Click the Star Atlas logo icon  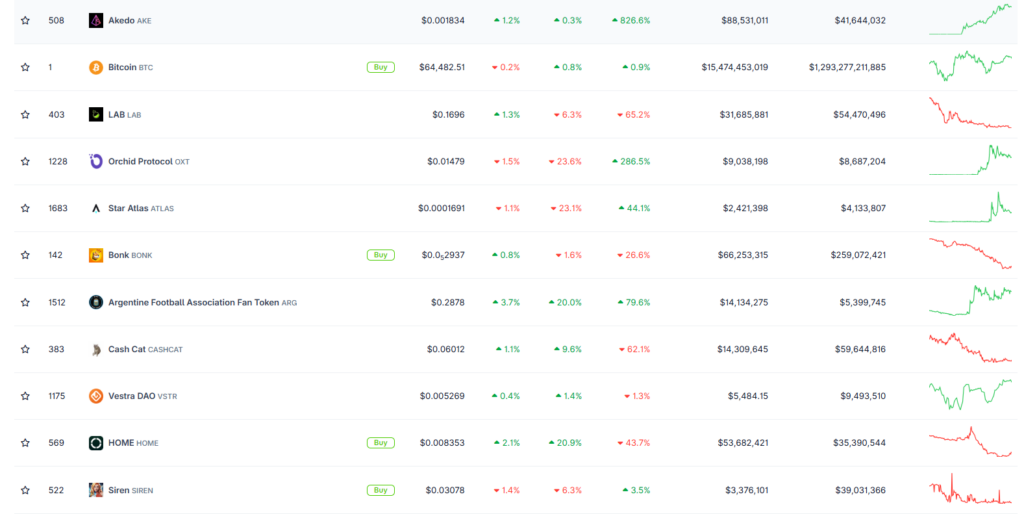[96, 208]
